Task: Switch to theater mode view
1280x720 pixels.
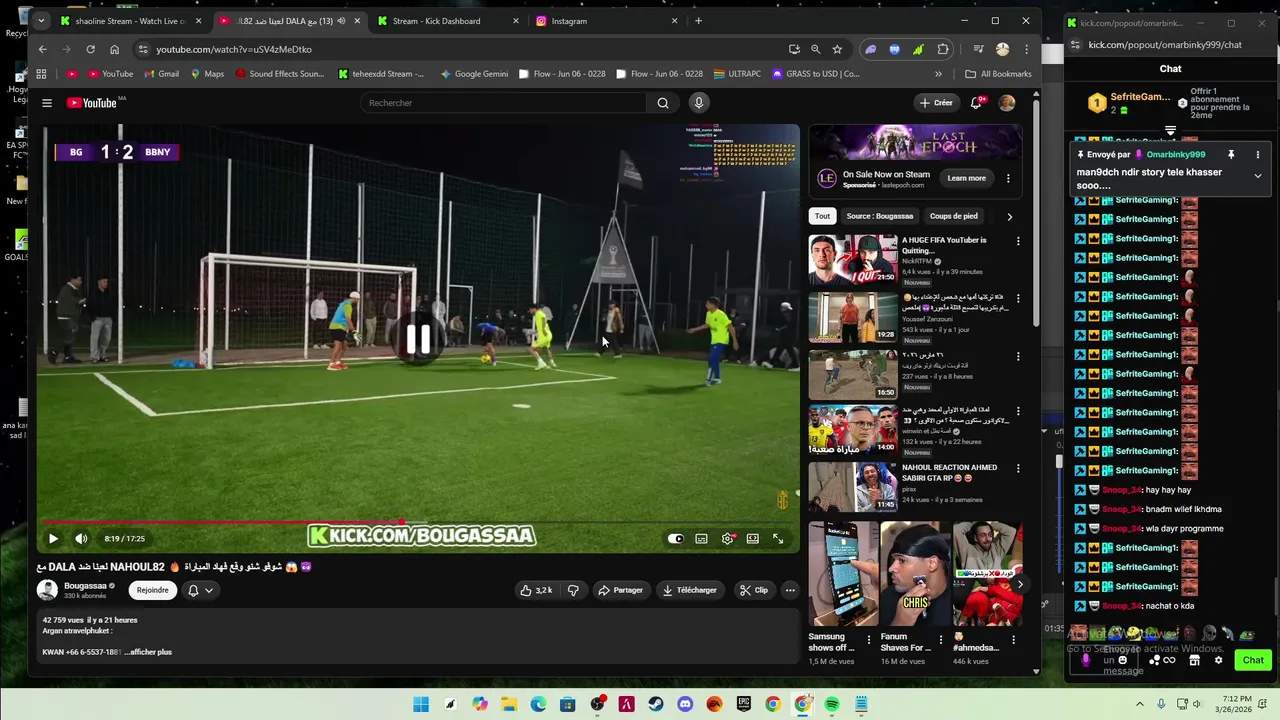Action: click(x=752, y=538)
